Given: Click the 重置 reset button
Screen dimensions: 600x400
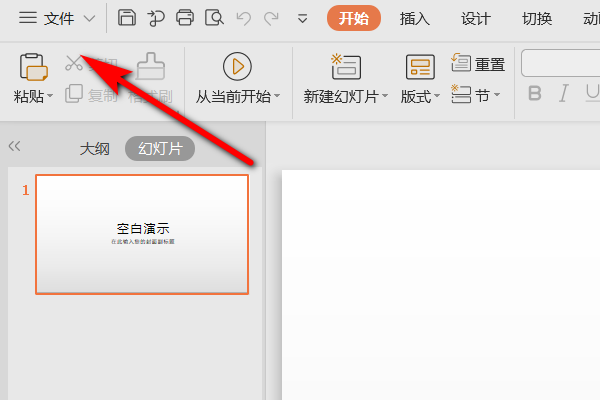Looking at the screenshot, I should tap(478, 64).
